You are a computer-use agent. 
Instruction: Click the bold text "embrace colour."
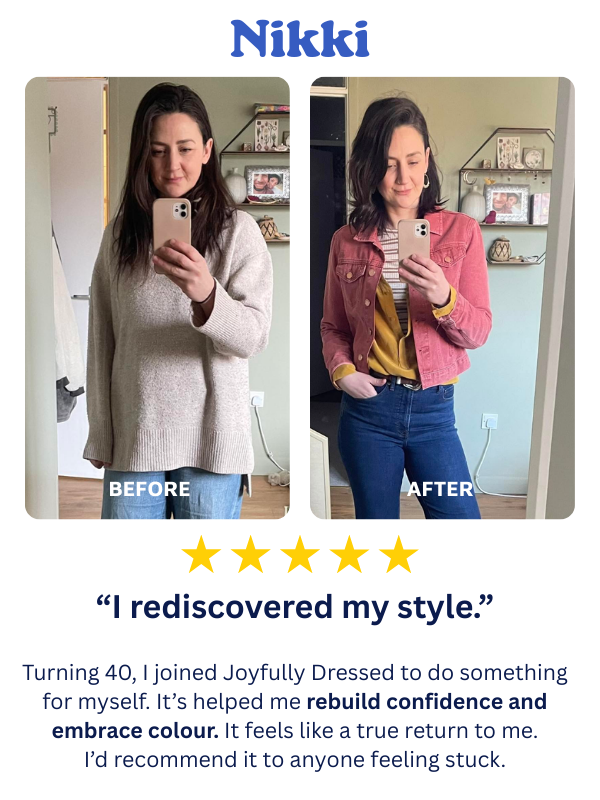135,731
